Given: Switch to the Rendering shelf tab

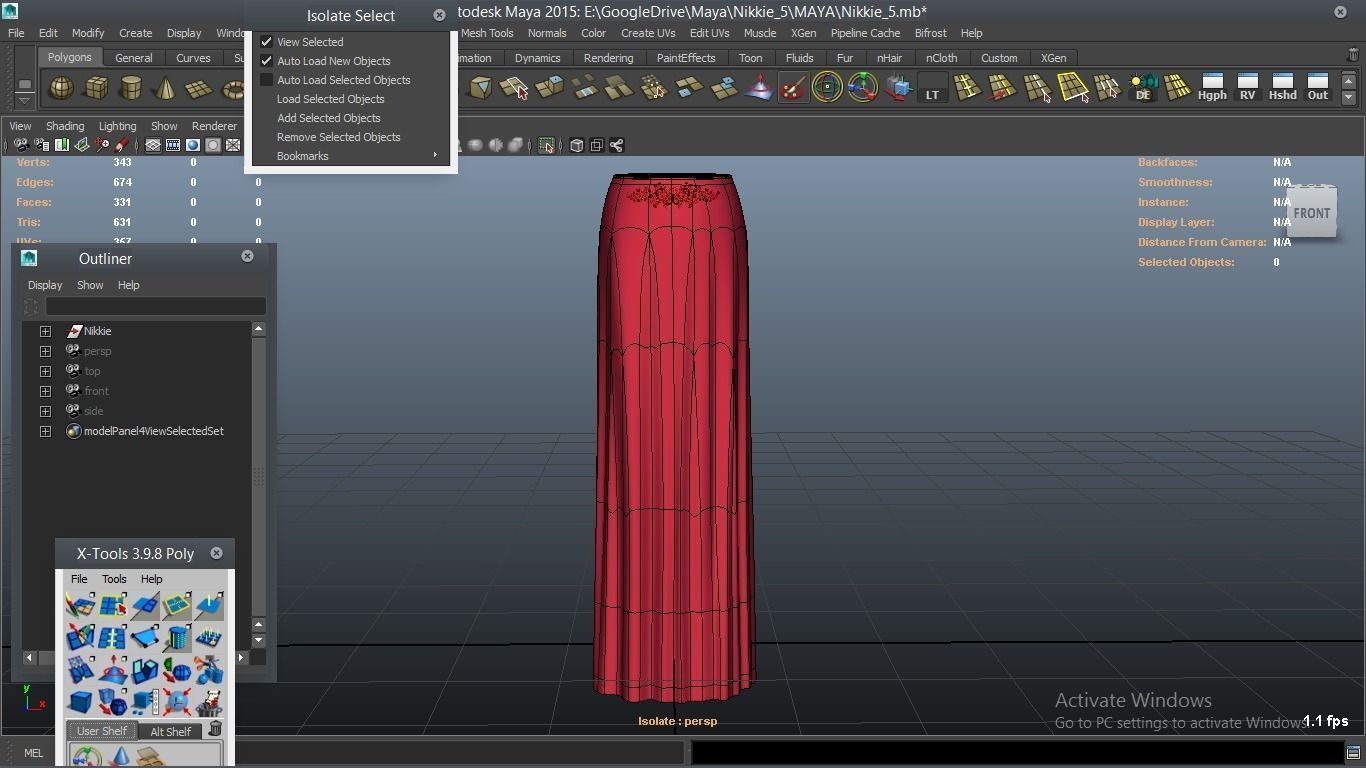Looking at the screenshot, I should pyautogui.click(x=608, y=58).
